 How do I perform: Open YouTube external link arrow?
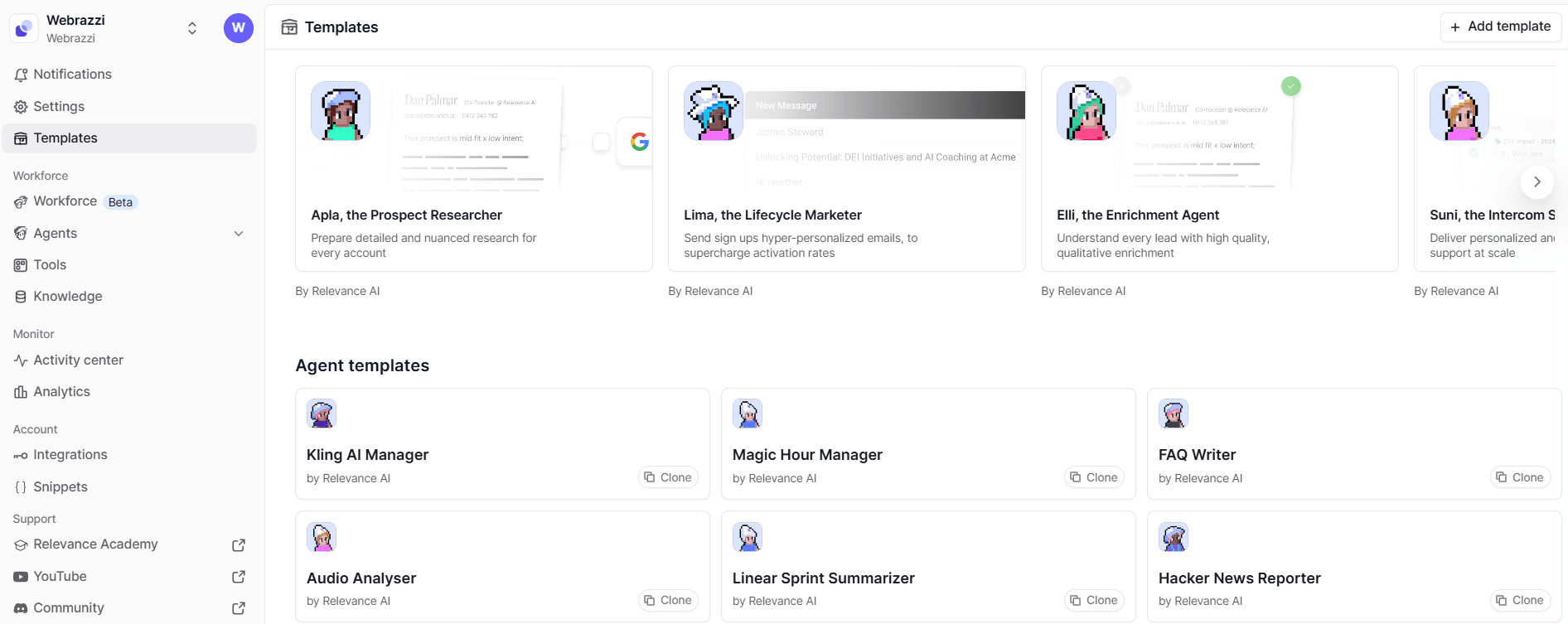239,577
